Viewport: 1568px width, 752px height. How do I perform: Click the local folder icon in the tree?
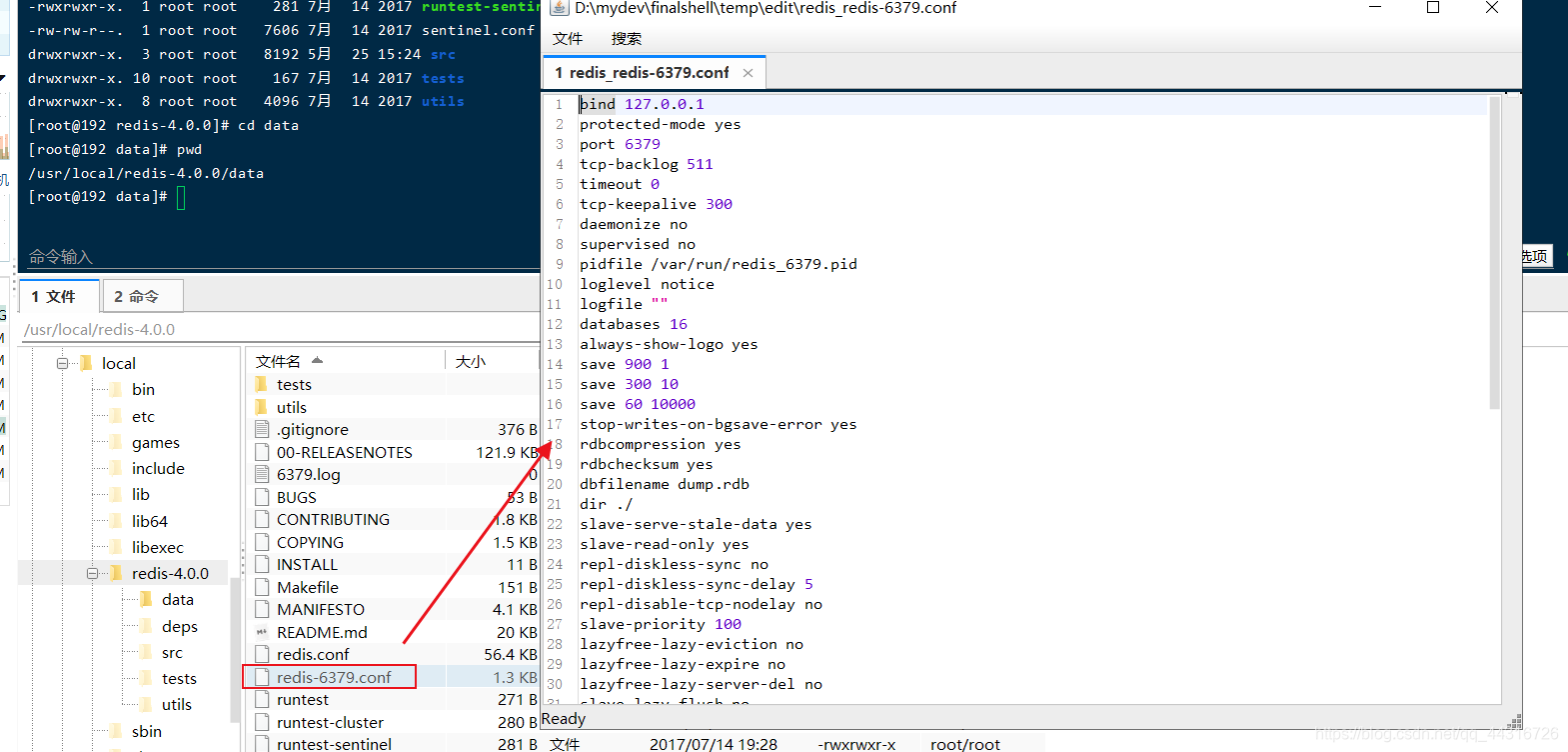click(86, 363)
